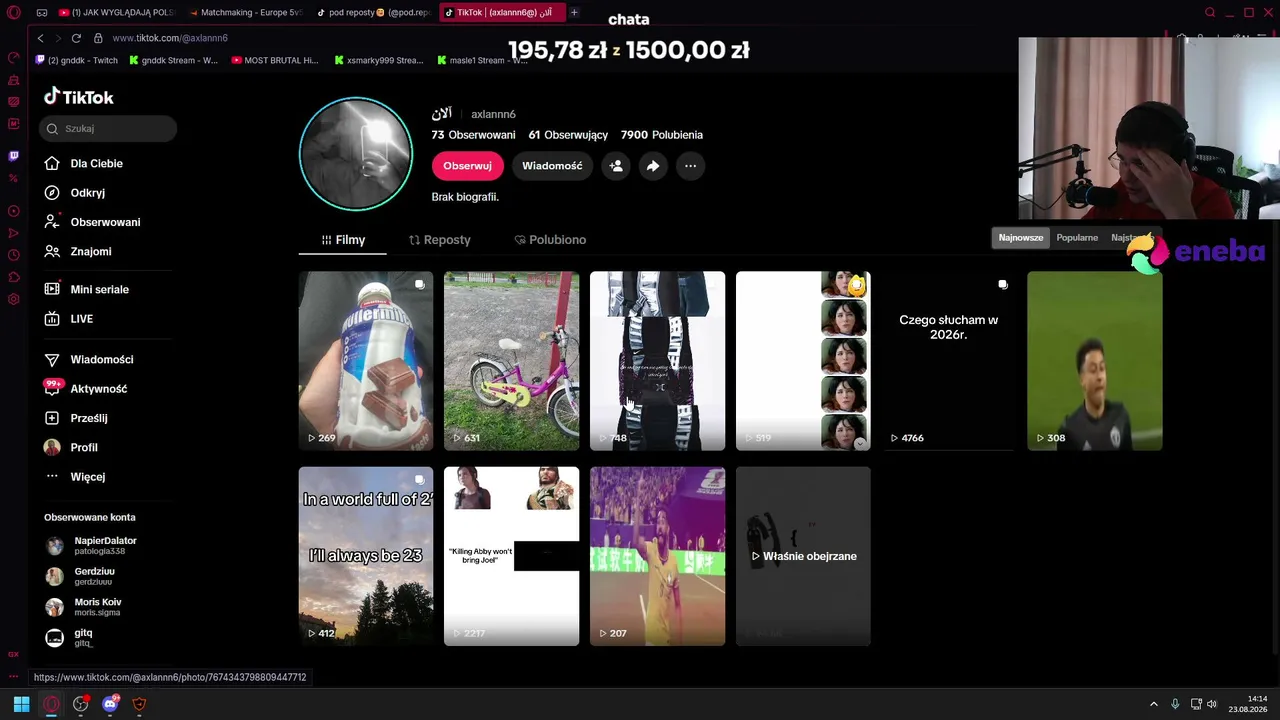Open a new browser tab with plus button
The width and height of the screenshot is (1280, 720).
[574, 13]
